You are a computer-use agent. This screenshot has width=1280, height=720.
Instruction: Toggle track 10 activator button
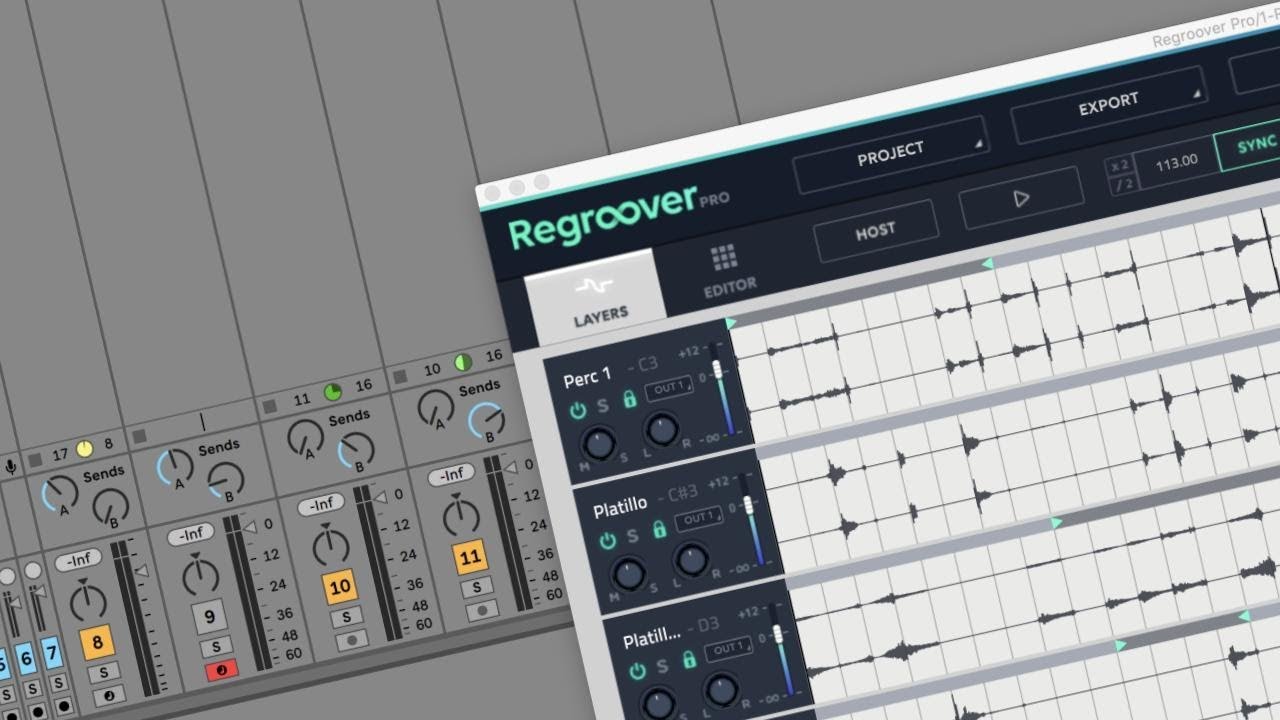click(339, 587)
